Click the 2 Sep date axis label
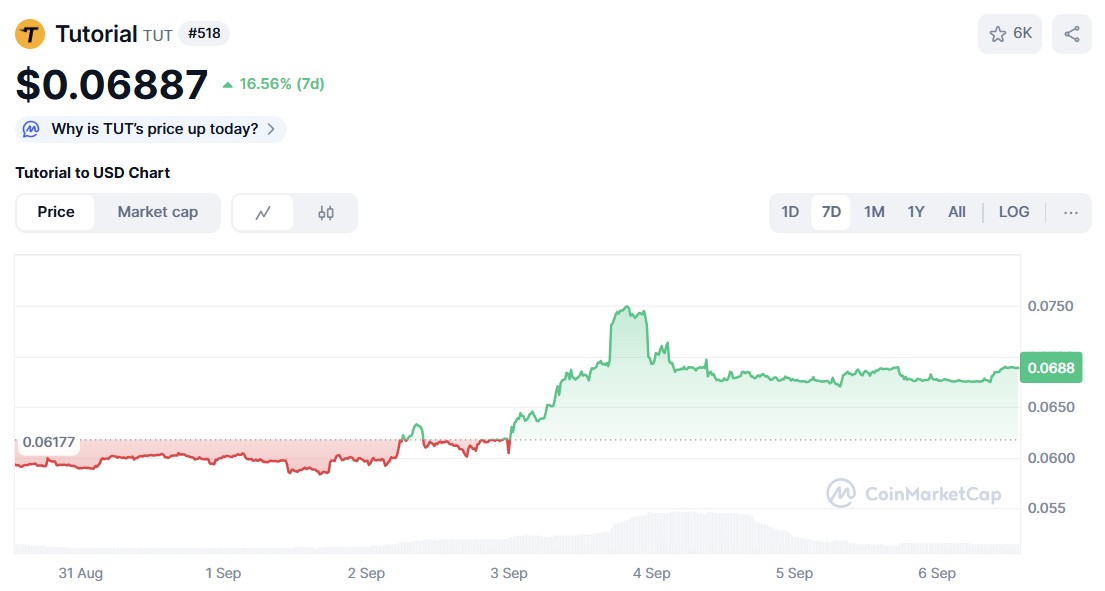Screen dimensions: 1105x591 [x=366, y=573]
